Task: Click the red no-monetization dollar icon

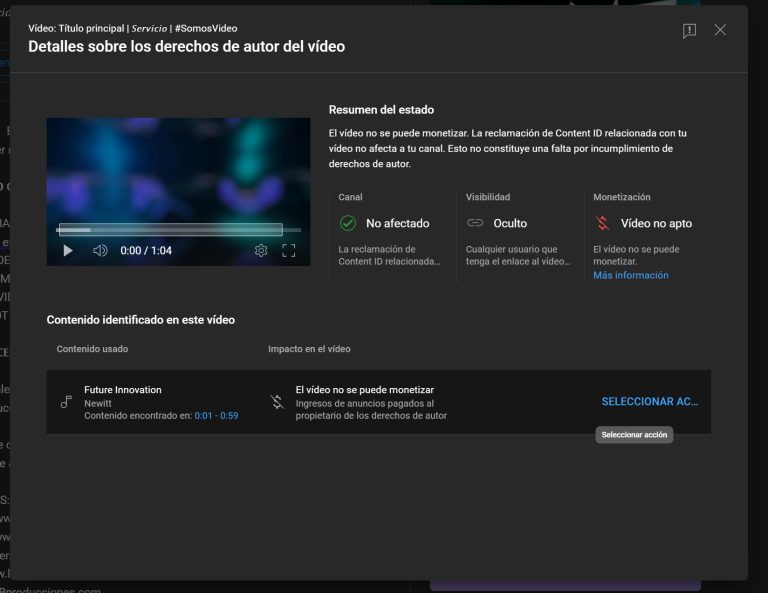Action: 602,223
